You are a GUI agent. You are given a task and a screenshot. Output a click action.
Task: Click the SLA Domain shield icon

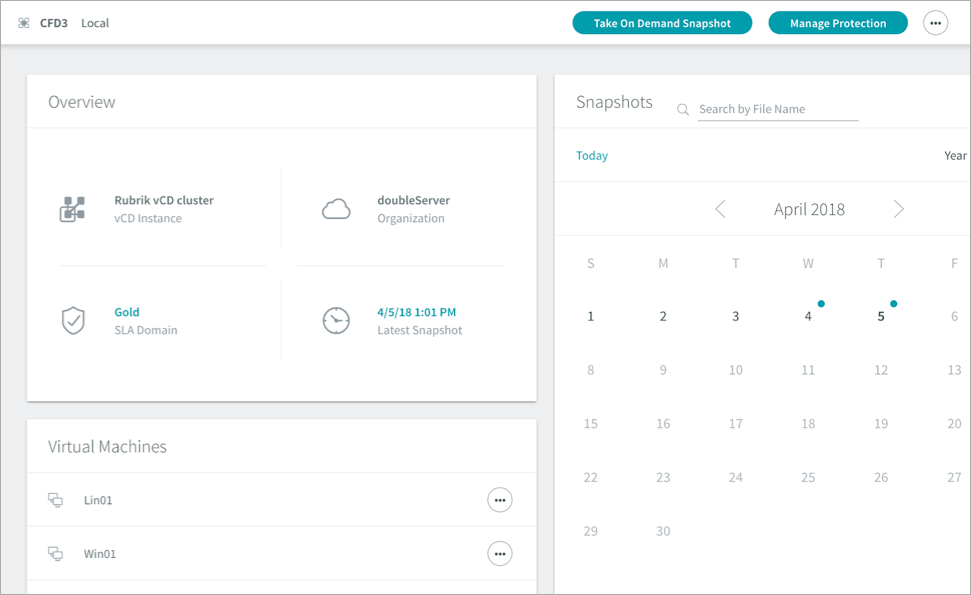coord(73,321)
